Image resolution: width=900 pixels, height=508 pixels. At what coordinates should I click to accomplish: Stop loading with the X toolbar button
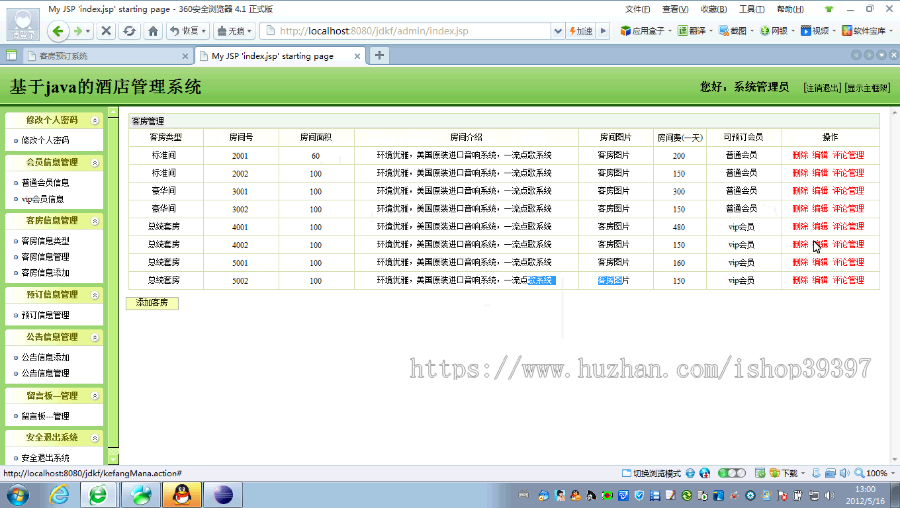[106, 31]
